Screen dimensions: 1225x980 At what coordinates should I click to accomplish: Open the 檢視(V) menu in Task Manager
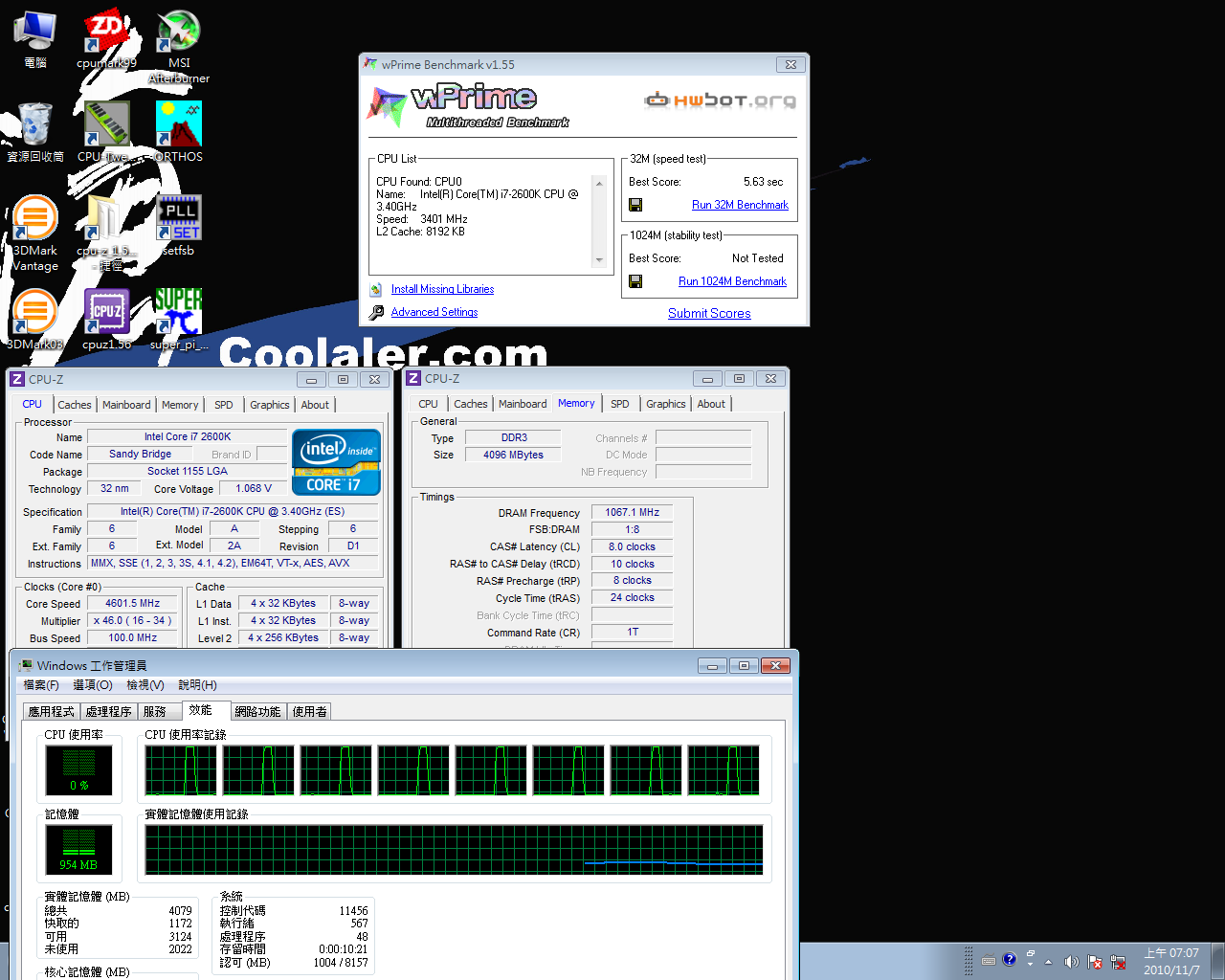(145, 685)
